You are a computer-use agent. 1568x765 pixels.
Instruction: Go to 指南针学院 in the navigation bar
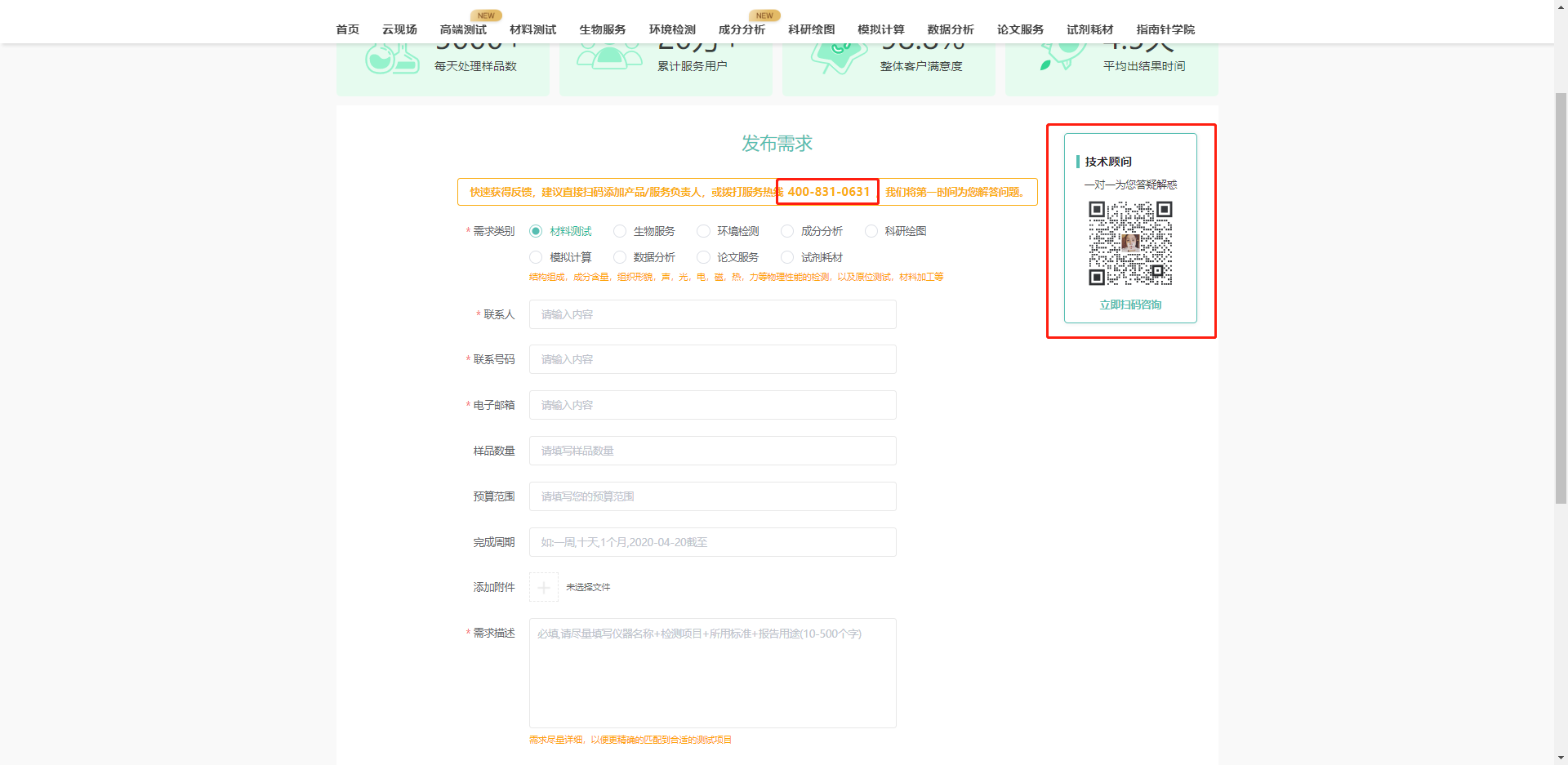1165,29
